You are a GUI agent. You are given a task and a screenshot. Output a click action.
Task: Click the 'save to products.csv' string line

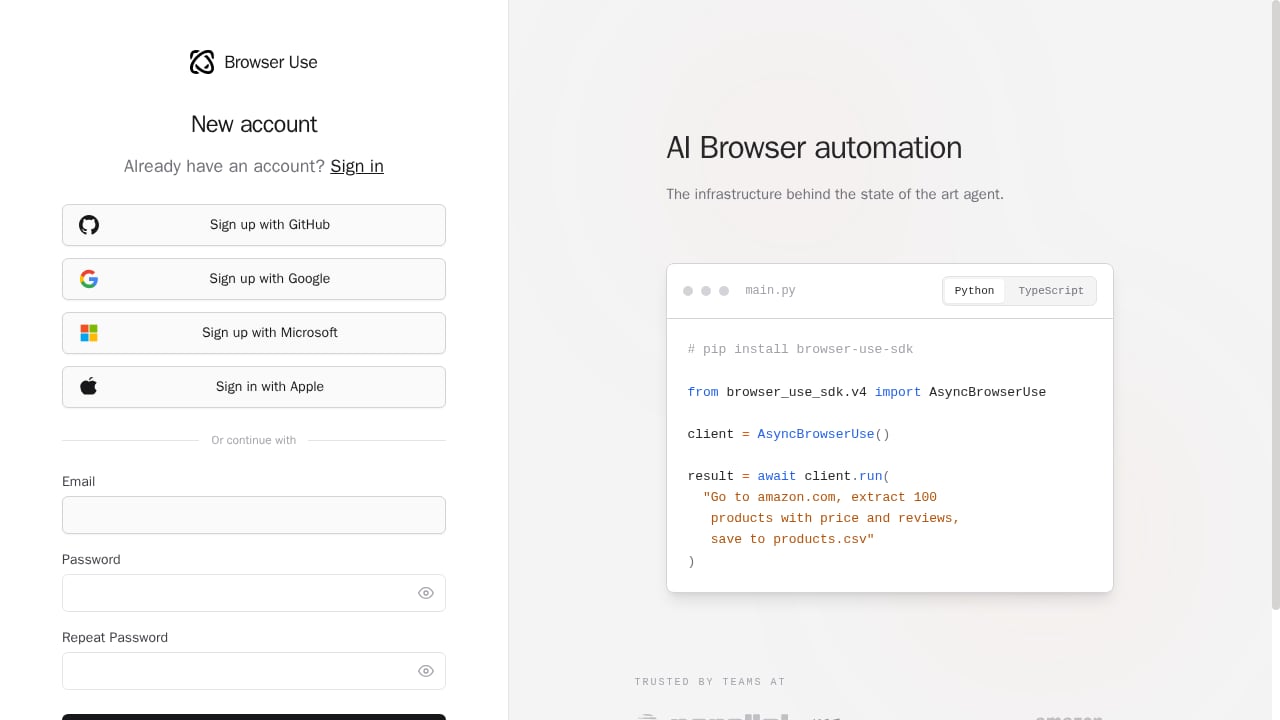tap(792, 539)
